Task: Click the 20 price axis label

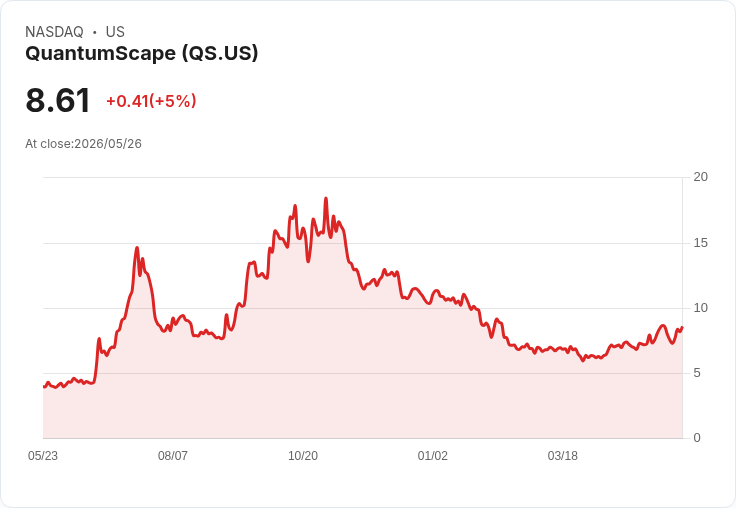Action: pos(700,177)
